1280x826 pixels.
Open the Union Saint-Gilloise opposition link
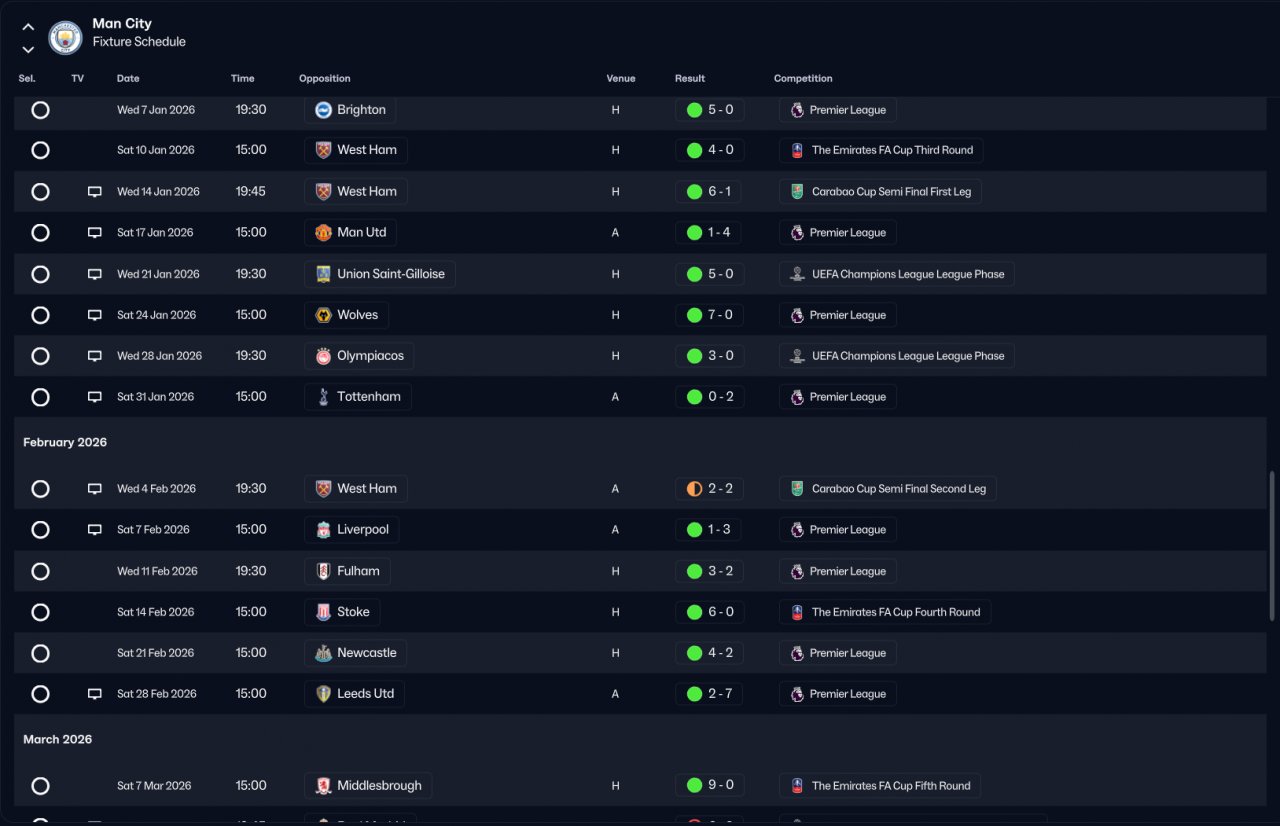coord(380,274)
